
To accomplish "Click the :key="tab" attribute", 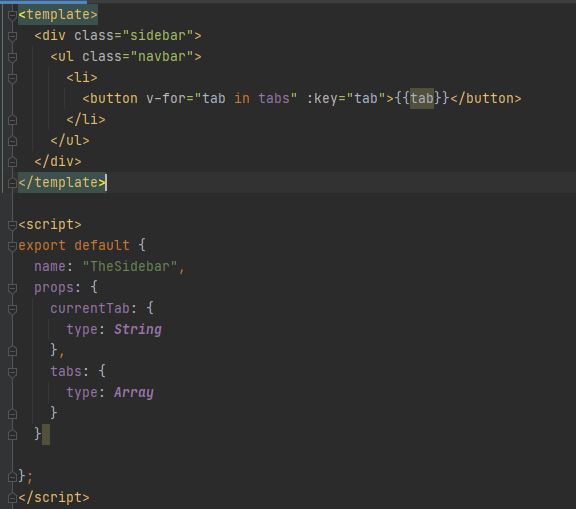I will click(346, 98).
